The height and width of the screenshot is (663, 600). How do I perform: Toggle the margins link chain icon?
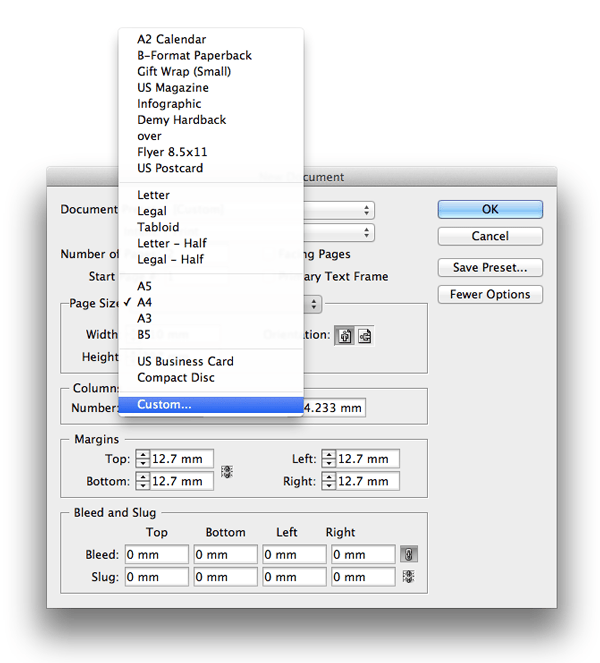point(227,471)
